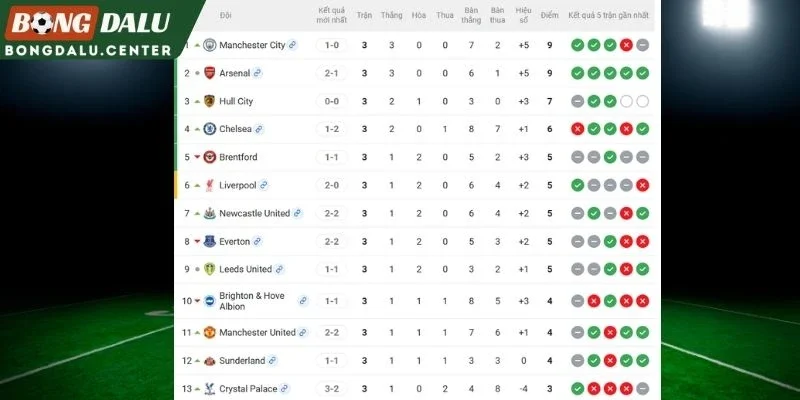Open the Brighton & Hove Albion team page
Screen dimensions: 800x400
(252, 301)
